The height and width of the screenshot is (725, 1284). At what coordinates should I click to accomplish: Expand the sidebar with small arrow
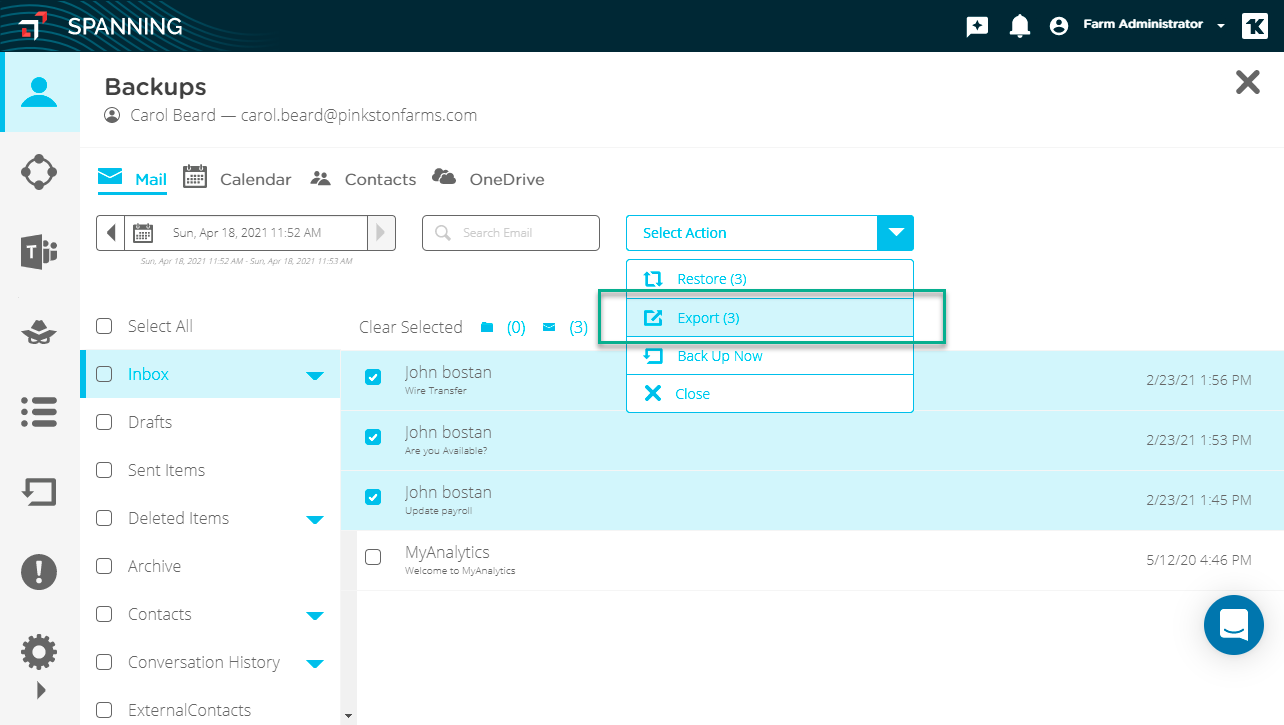[x=41, y=690]
